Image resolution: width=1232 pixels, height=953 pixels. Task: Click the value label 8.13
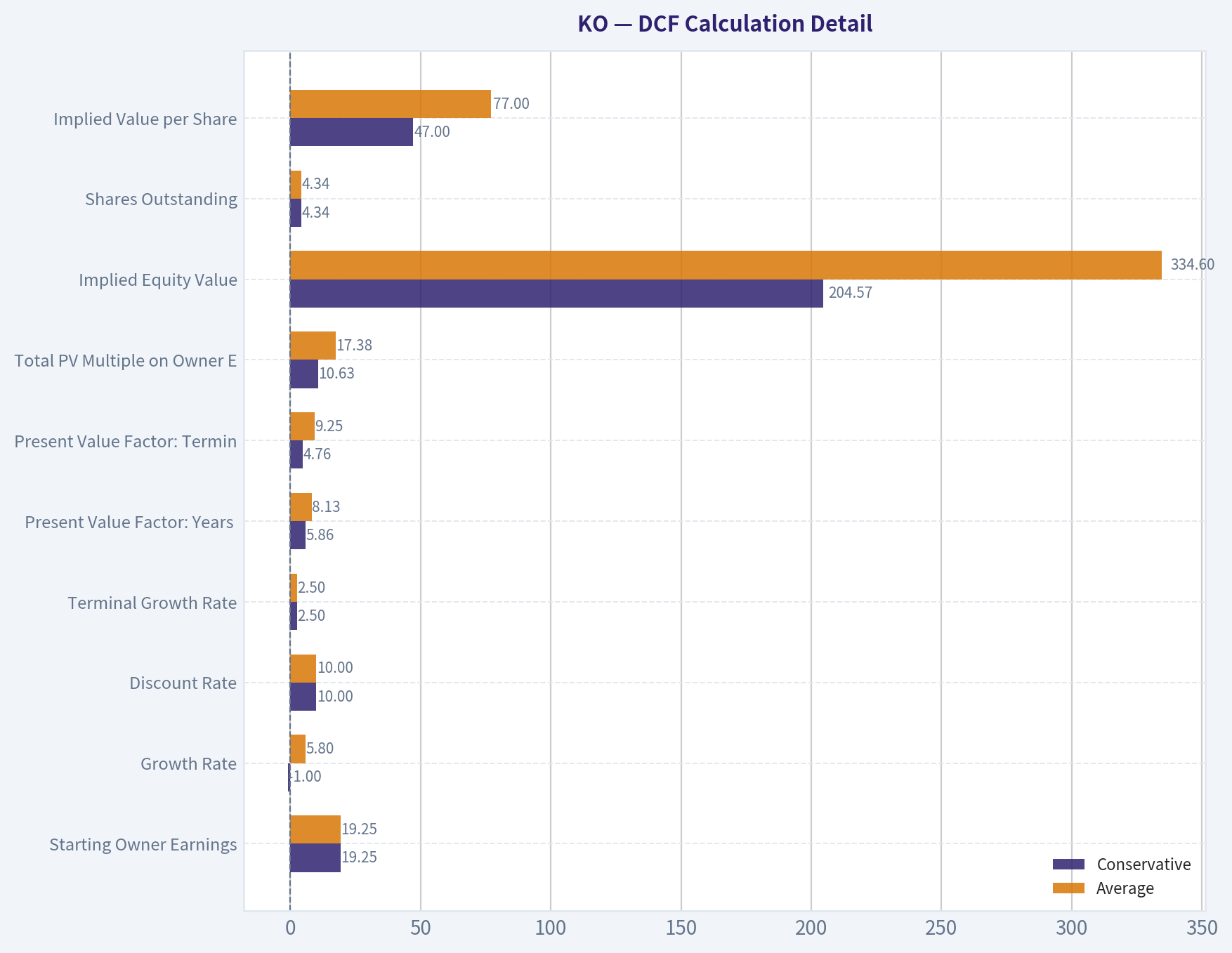[327, 507]
